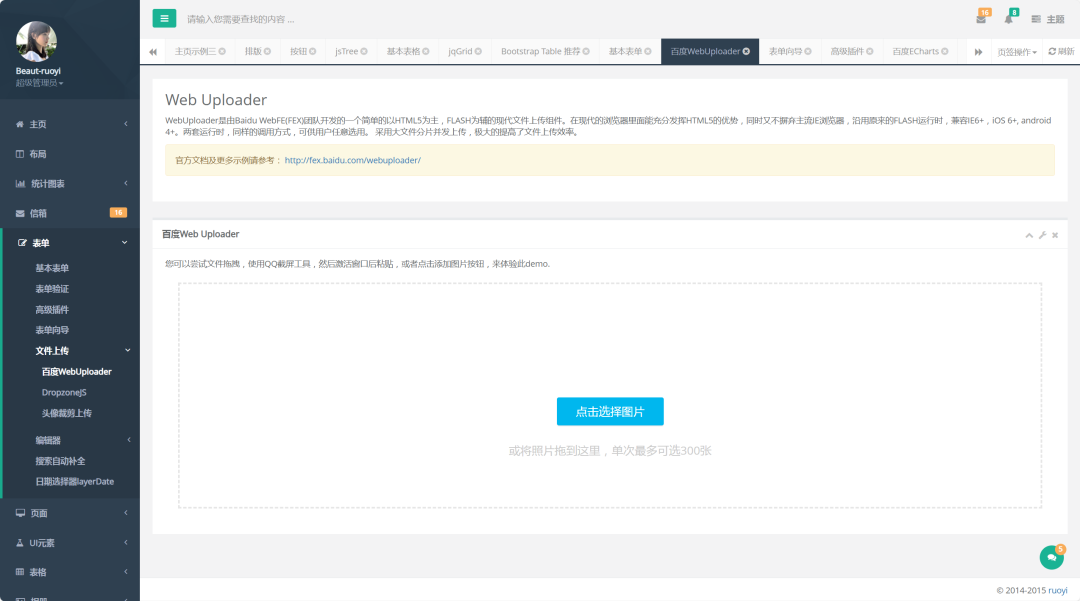Image resolution: width=1080 pixels, height=601 pixels.
Task: Open the green chat bubble icon
Action: pos(1052,557)
